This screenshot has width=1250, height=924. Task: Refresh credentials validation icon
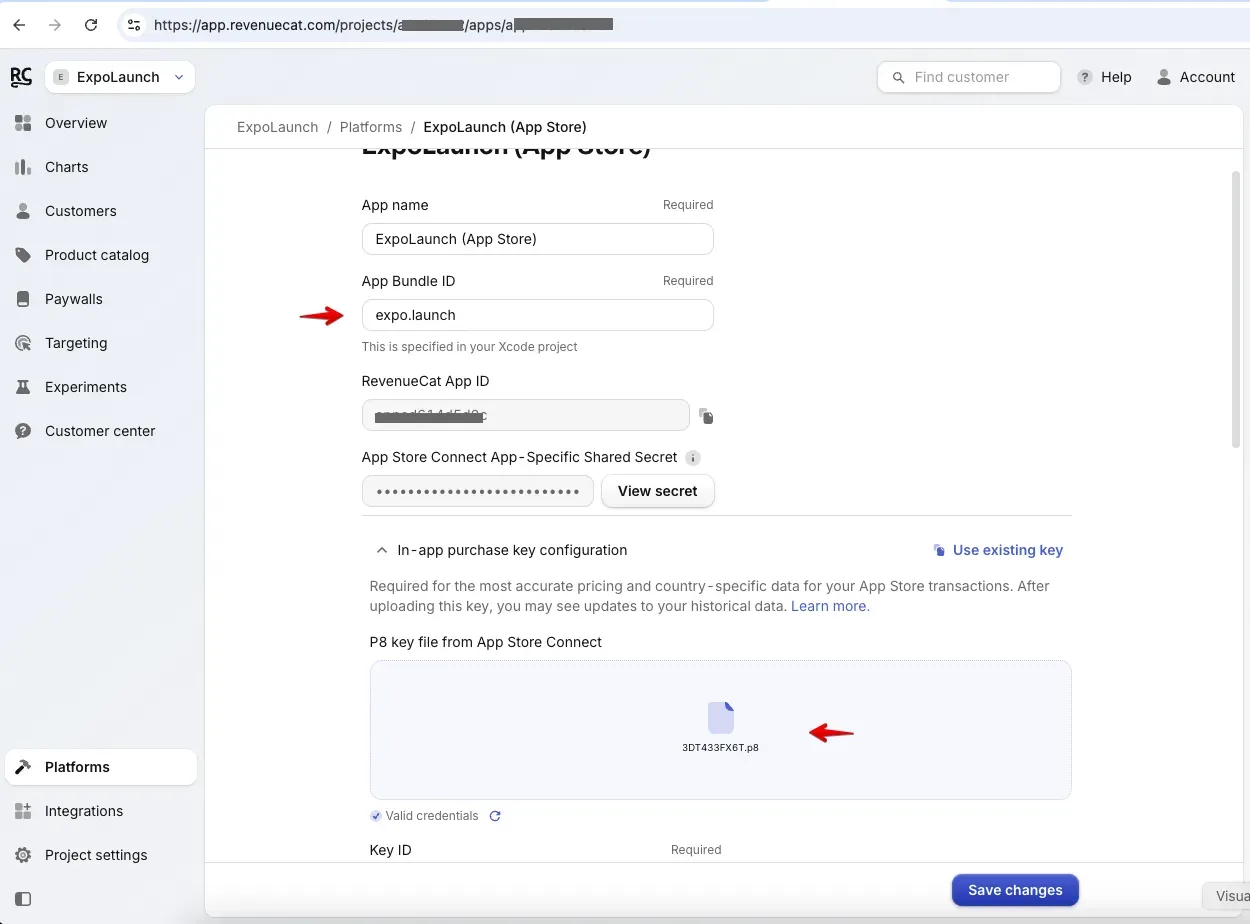click(495, 816)
